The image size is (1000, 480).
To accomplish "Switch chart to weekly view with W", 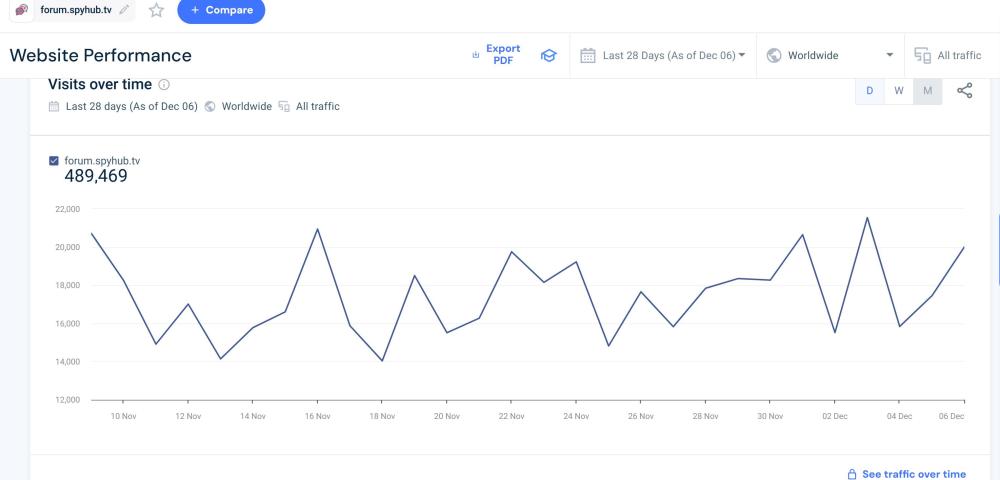I will tap(898, 91).
